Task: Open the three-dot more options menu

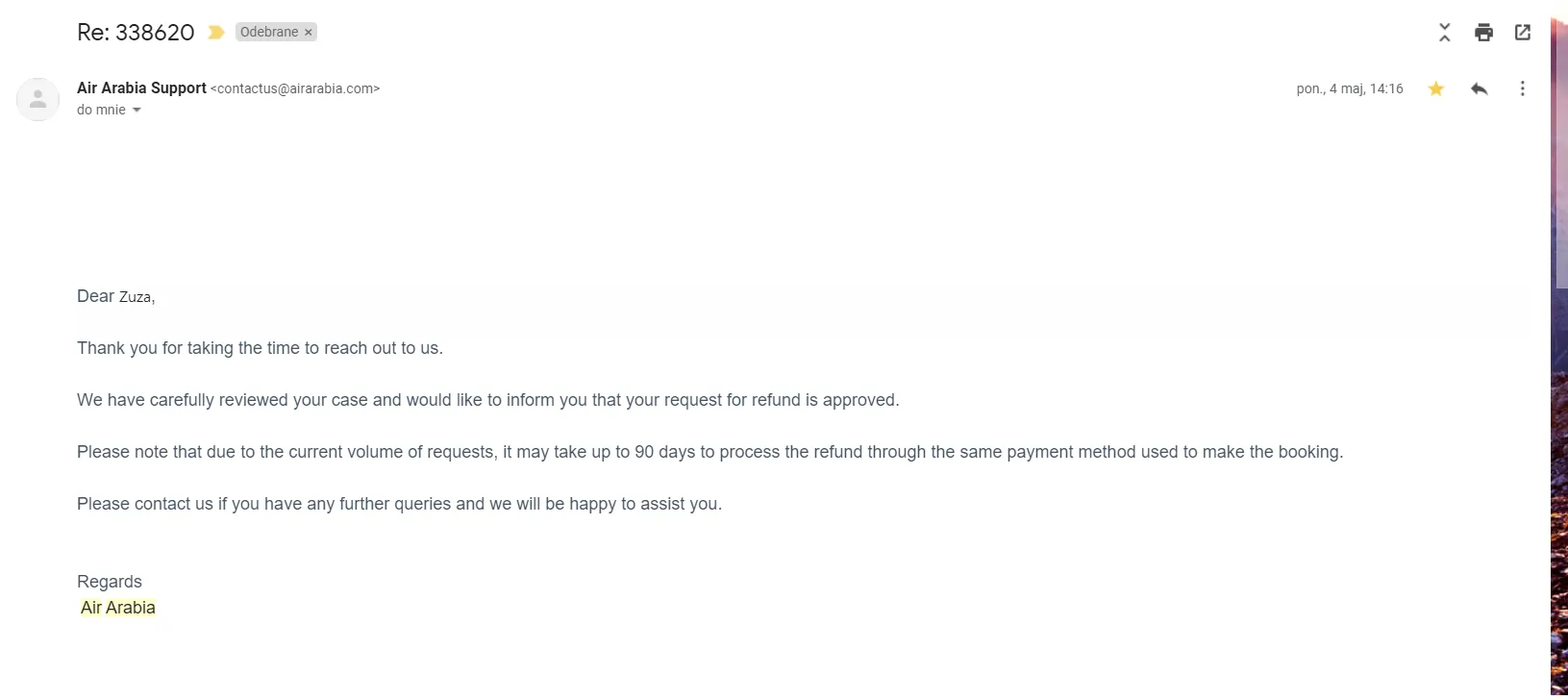Action: [x=1522, y=88]
